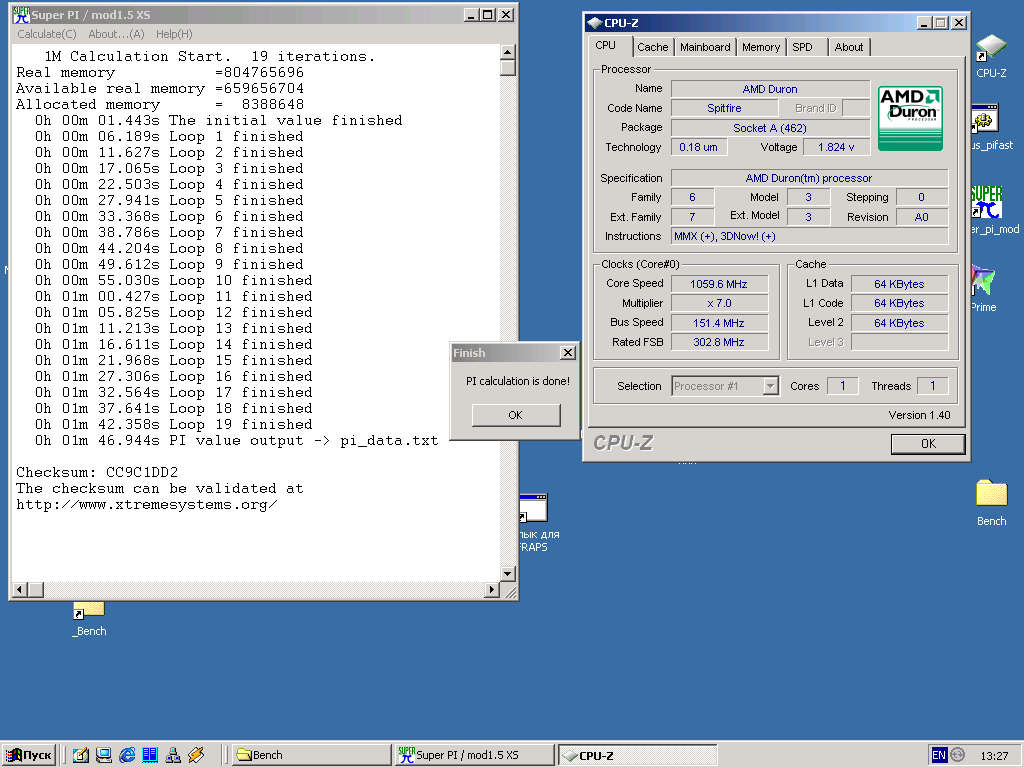Click the EN language indicator in tray

(938, 755)
